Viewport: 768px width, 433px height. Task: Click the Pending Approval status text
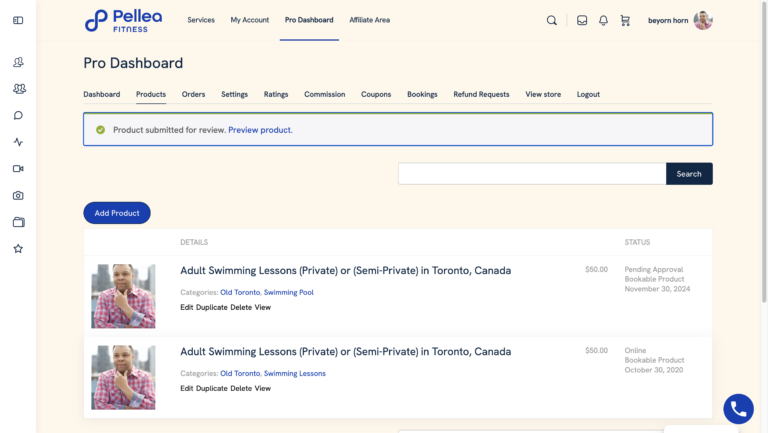pyautogui.click(x=654, y=269)
